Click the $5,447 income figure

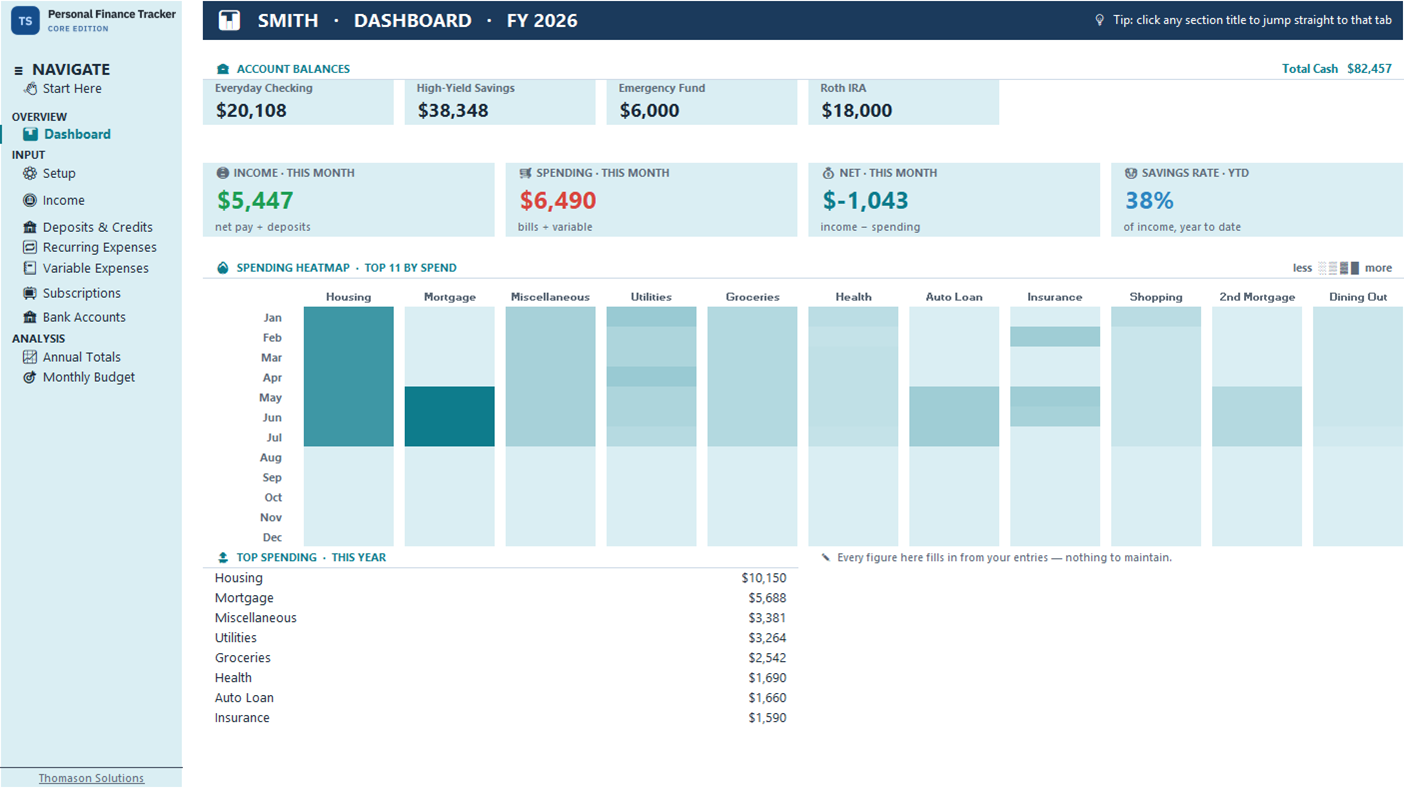[255, 200]
